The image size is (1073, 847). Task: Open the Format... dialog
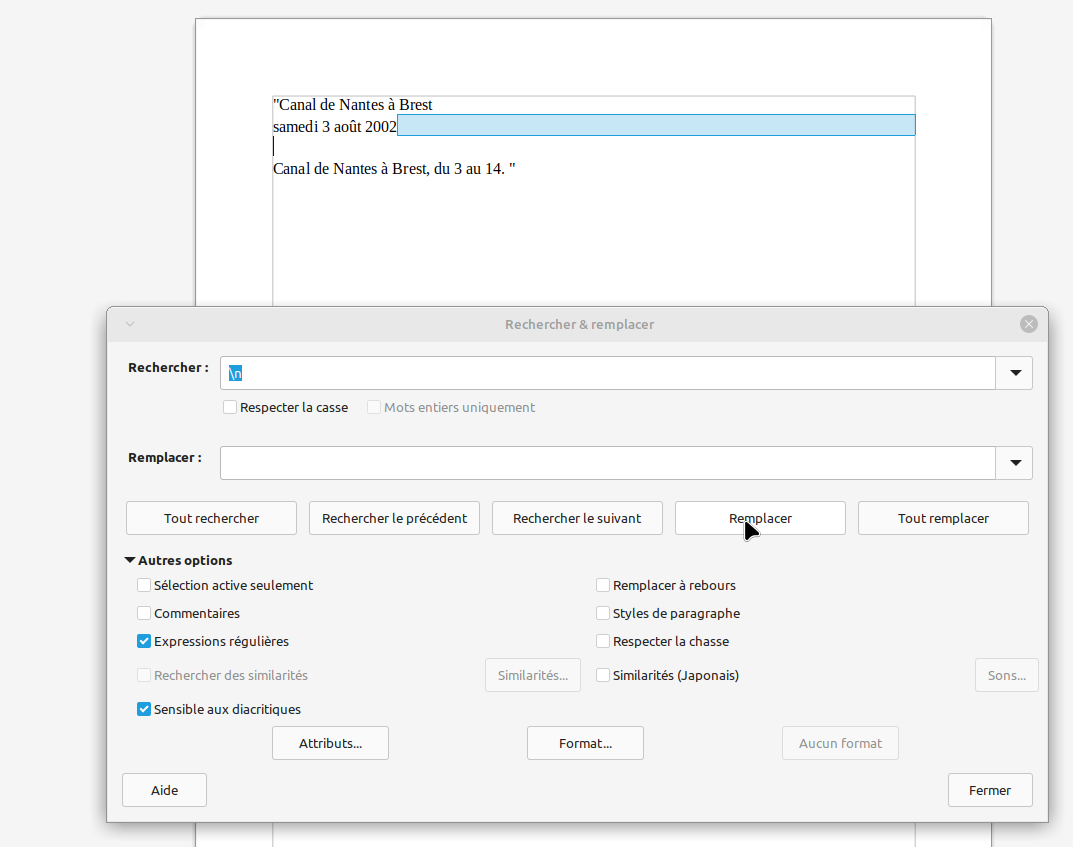click(585, 743)
